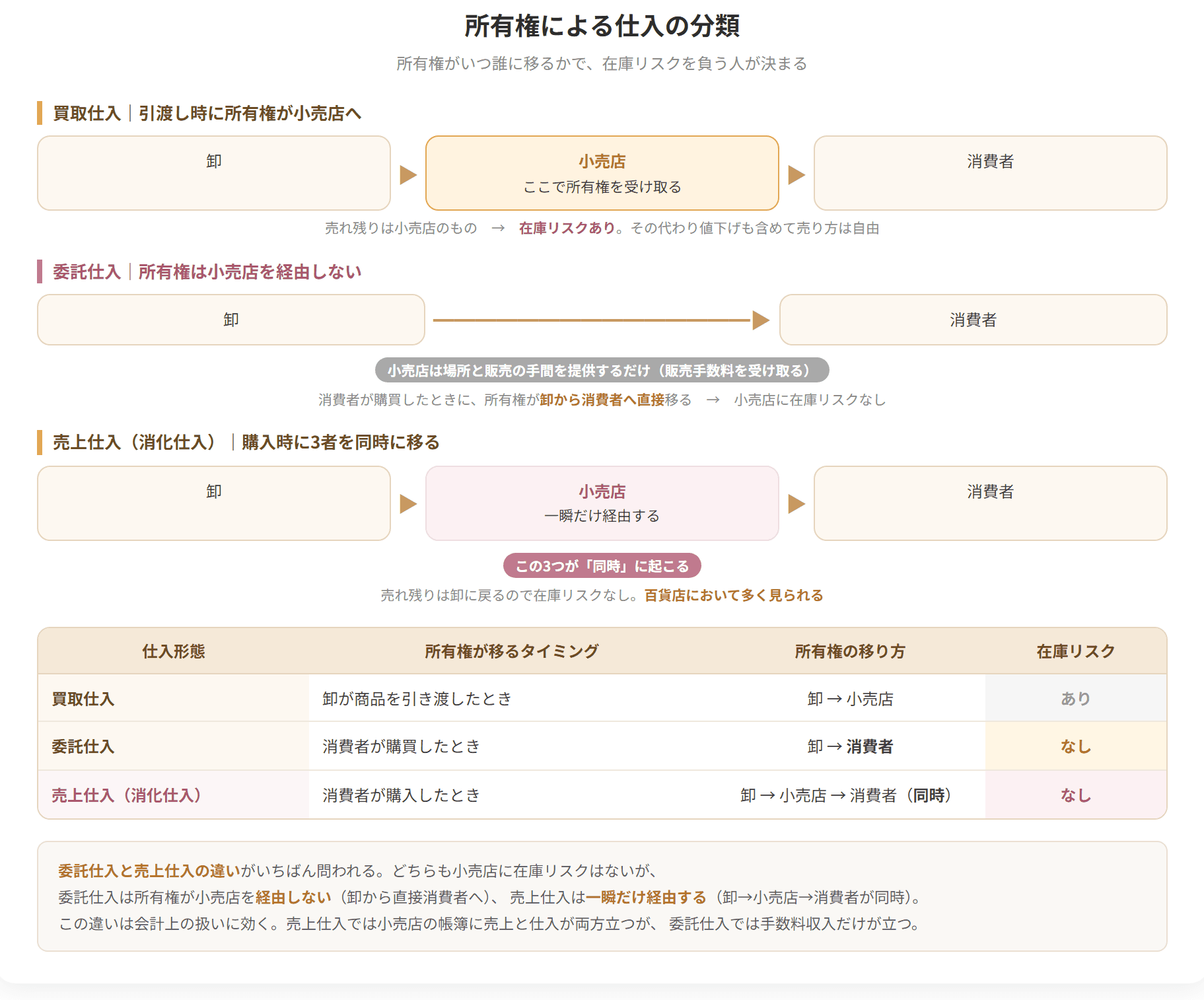Click the あり risk cell
Image resolution: width=1204 pixels, height=1000 pixels.
point(1076,698)
